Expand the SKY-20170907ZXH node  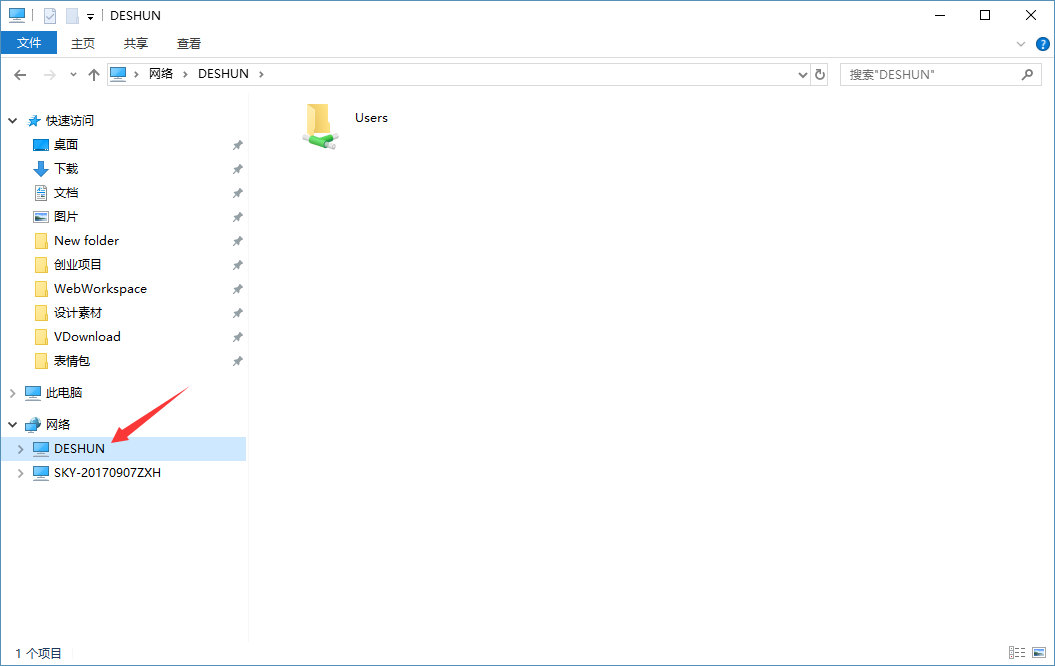coord(20,473)
